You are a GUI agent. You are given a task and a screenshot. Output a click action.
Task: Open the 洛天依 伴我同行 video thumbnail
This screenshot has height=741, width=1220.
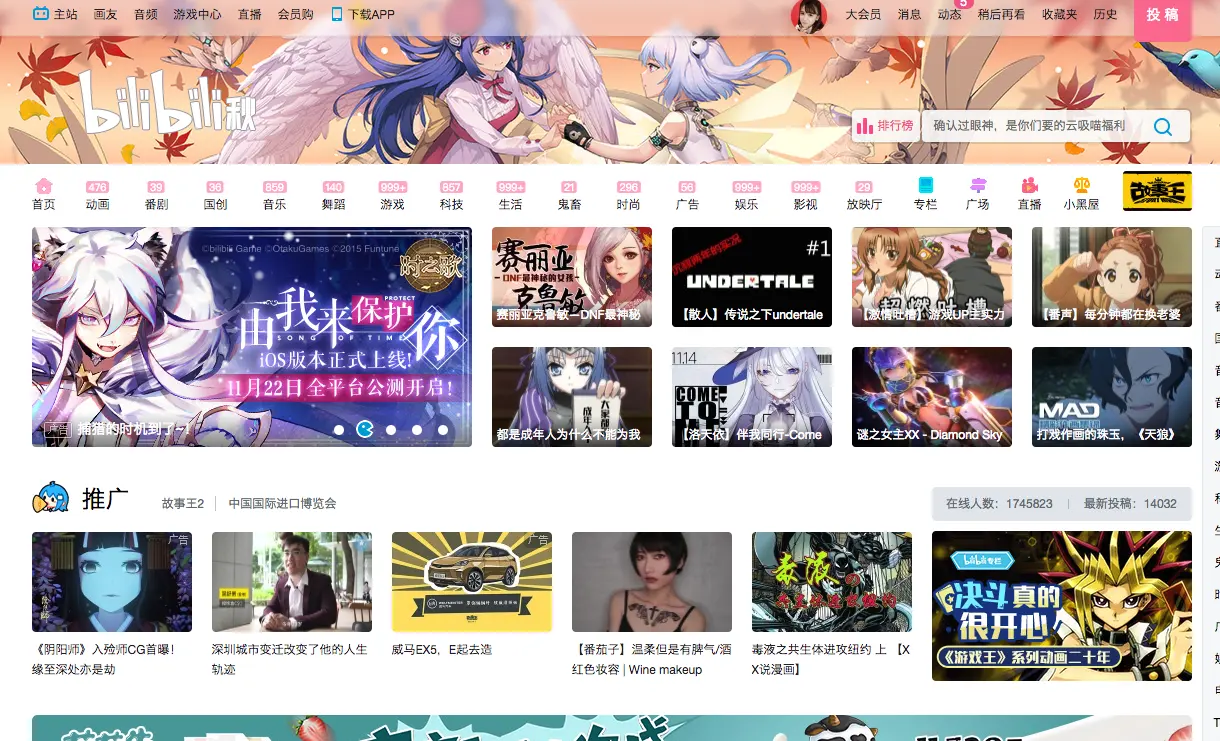752,397
